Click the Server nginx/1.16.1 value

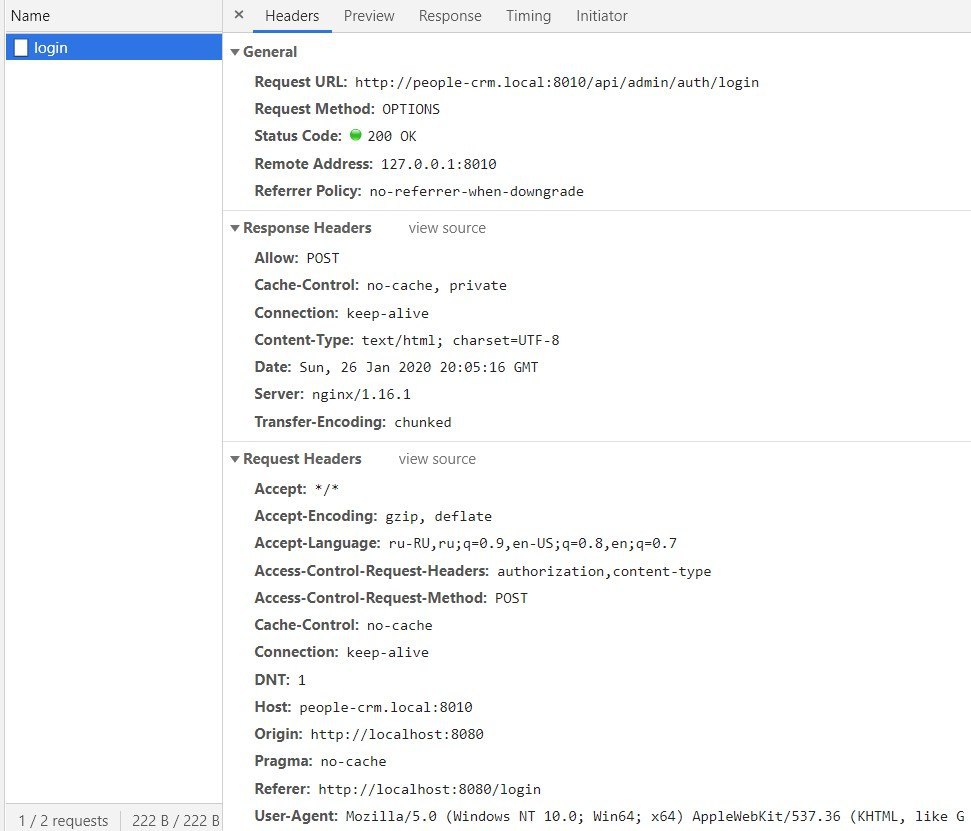tap(361, 394)
